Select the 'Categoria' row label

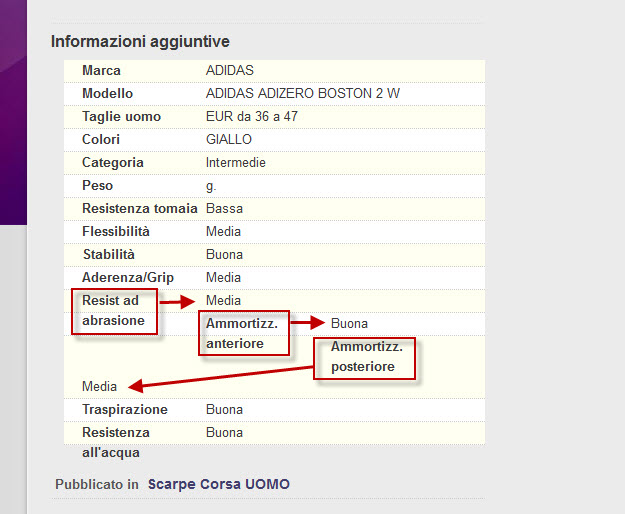(113, 163)
